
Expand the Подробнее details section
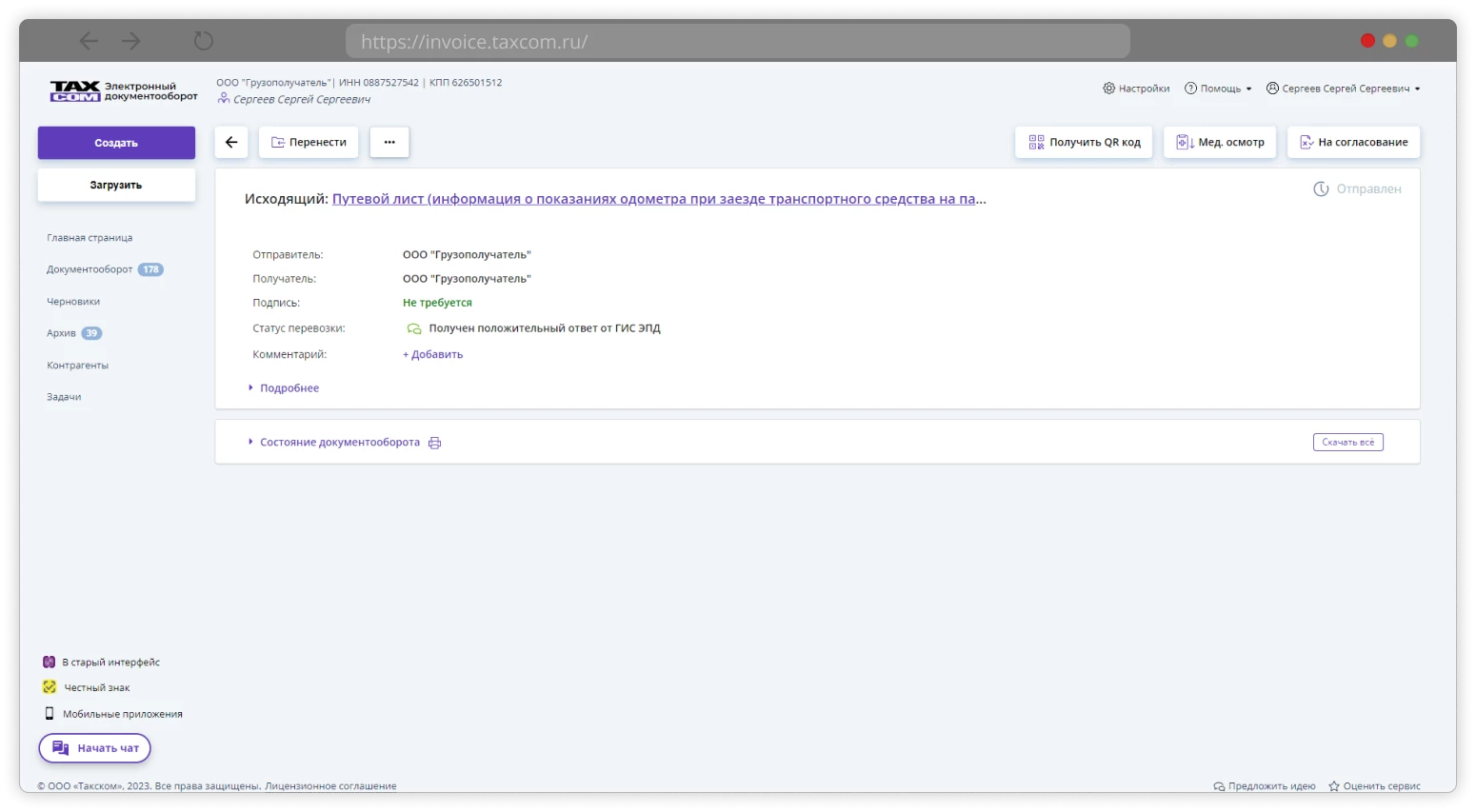point(289,388)
